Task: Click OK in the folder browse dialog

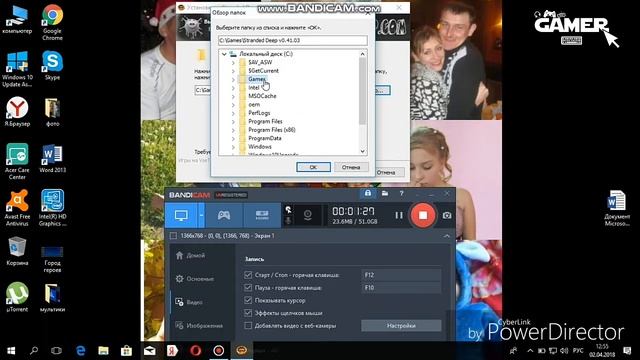Action: (x=313, y=167)
